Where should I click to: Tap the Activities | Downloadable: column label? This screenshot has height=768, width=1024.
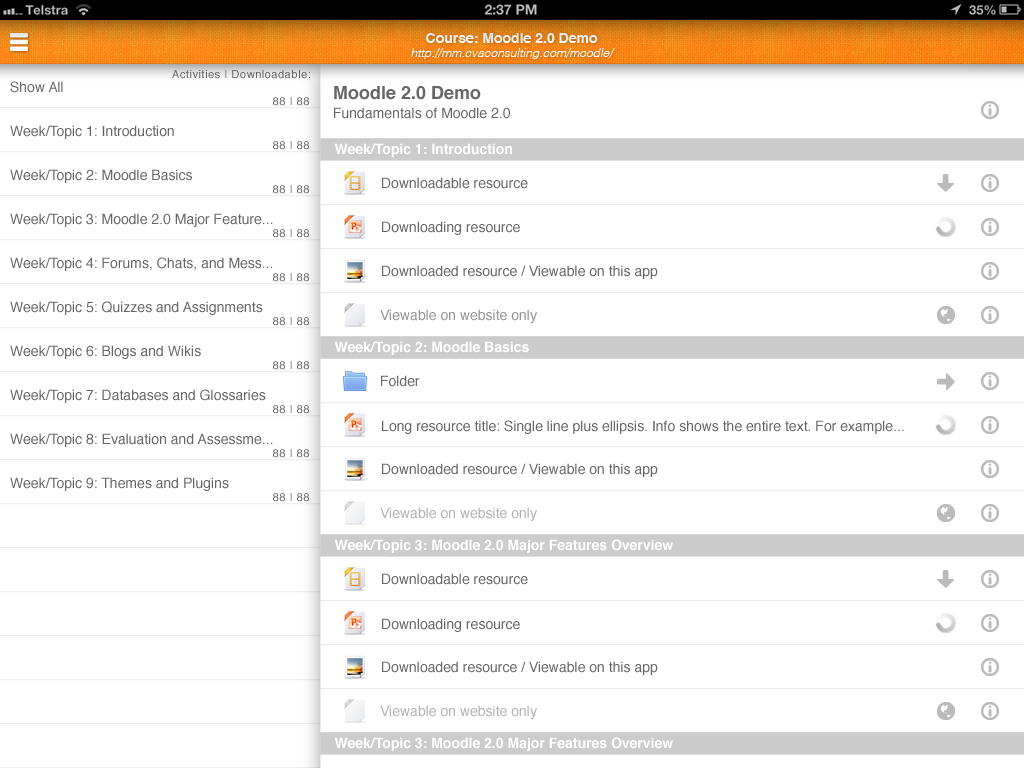click(x=241, y=74)
